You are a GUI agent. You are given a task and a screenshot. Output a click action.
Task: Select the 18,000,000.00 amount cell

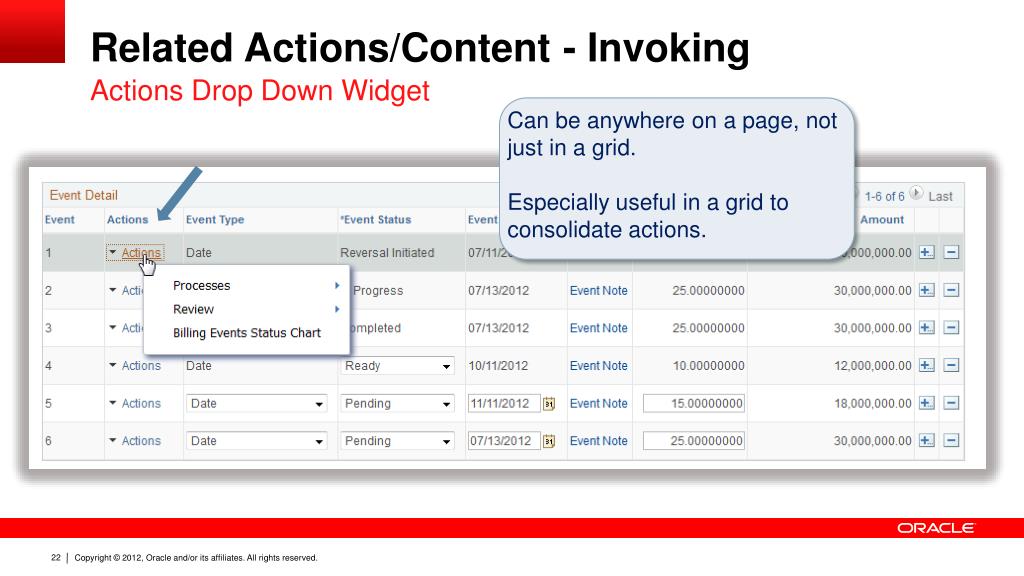click(872, 404)
